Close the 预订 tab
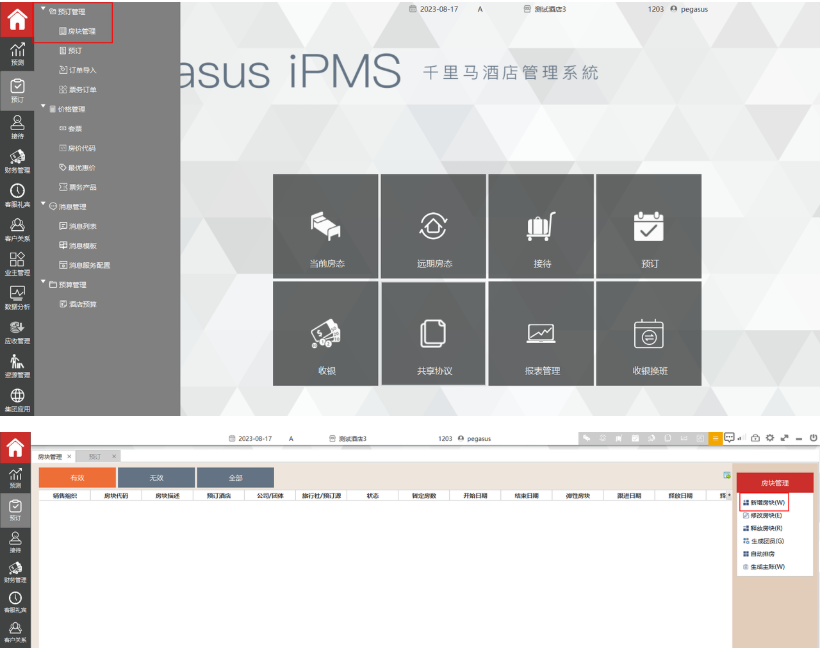This screenshot has width=824, height=652. click(x=114, y=456)
